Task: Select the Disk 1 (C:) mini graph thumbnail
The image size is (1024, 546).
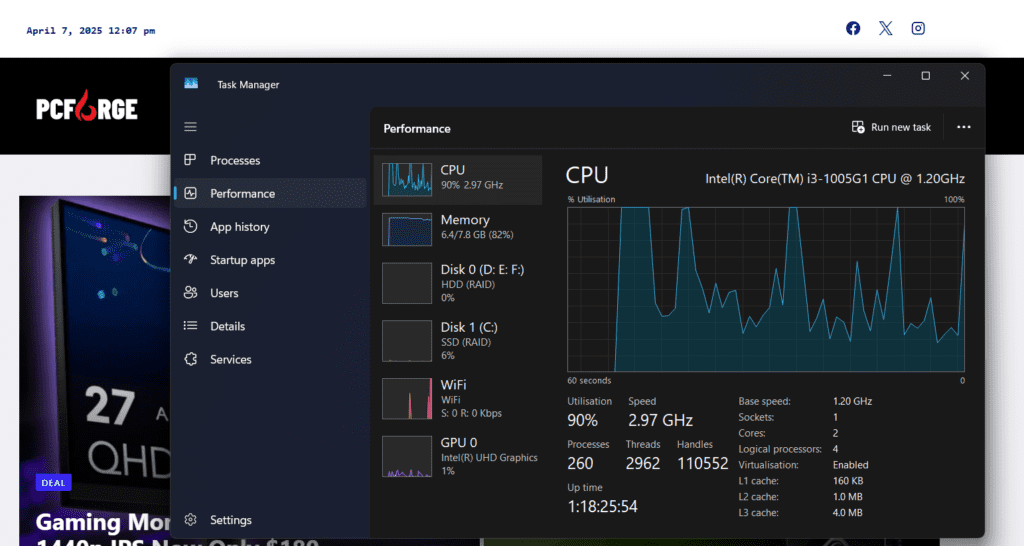Action: pos(407,340)
